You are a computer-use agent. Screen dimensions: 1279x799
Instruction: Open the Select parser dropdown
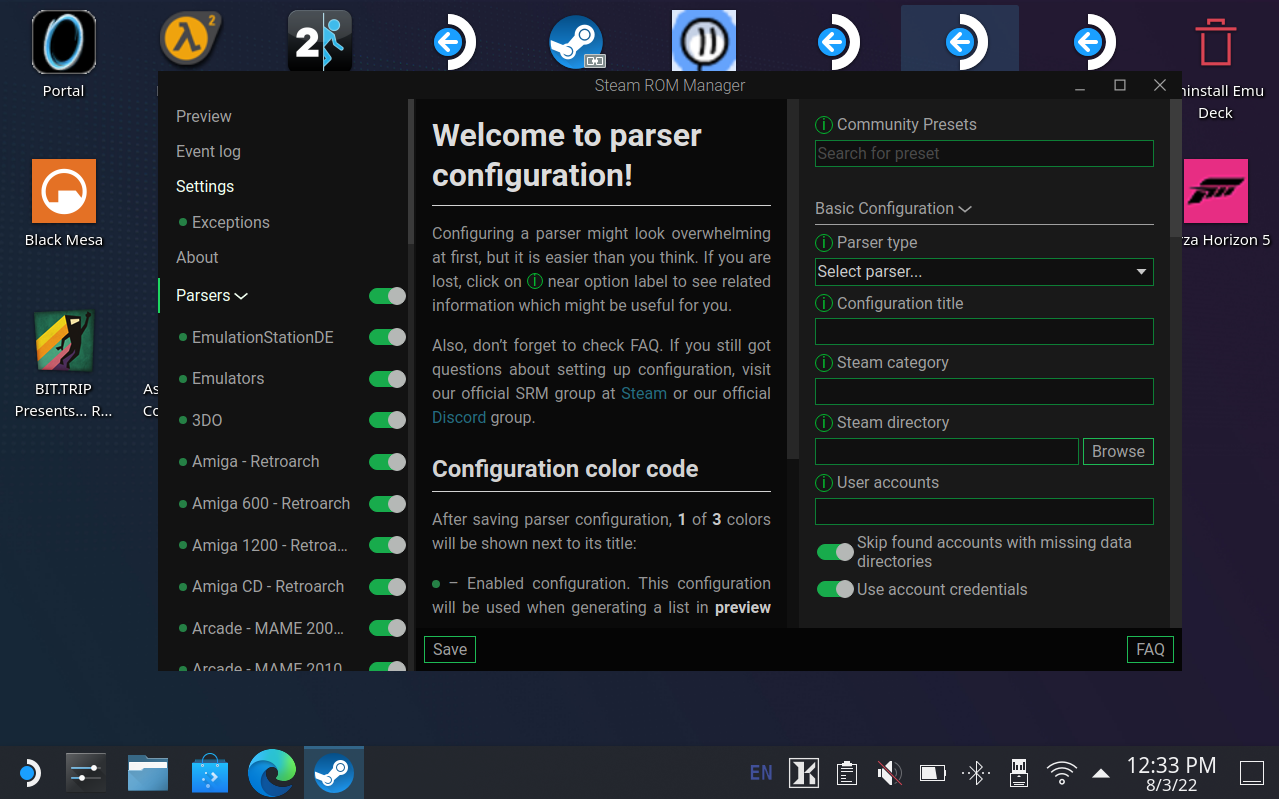point(984,272)
